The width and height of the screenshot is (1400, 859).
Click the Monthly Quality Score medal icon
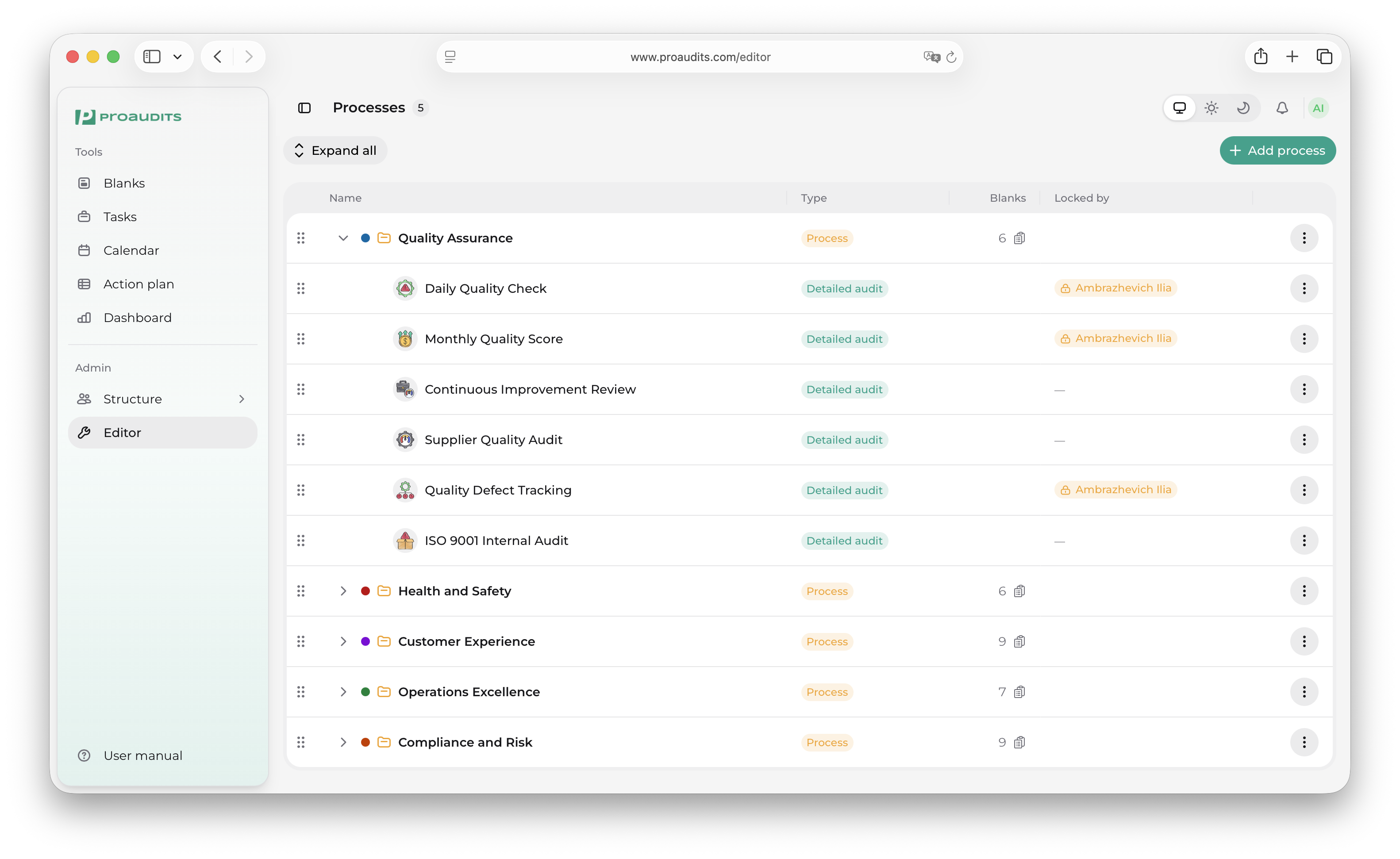click(405, 339)
